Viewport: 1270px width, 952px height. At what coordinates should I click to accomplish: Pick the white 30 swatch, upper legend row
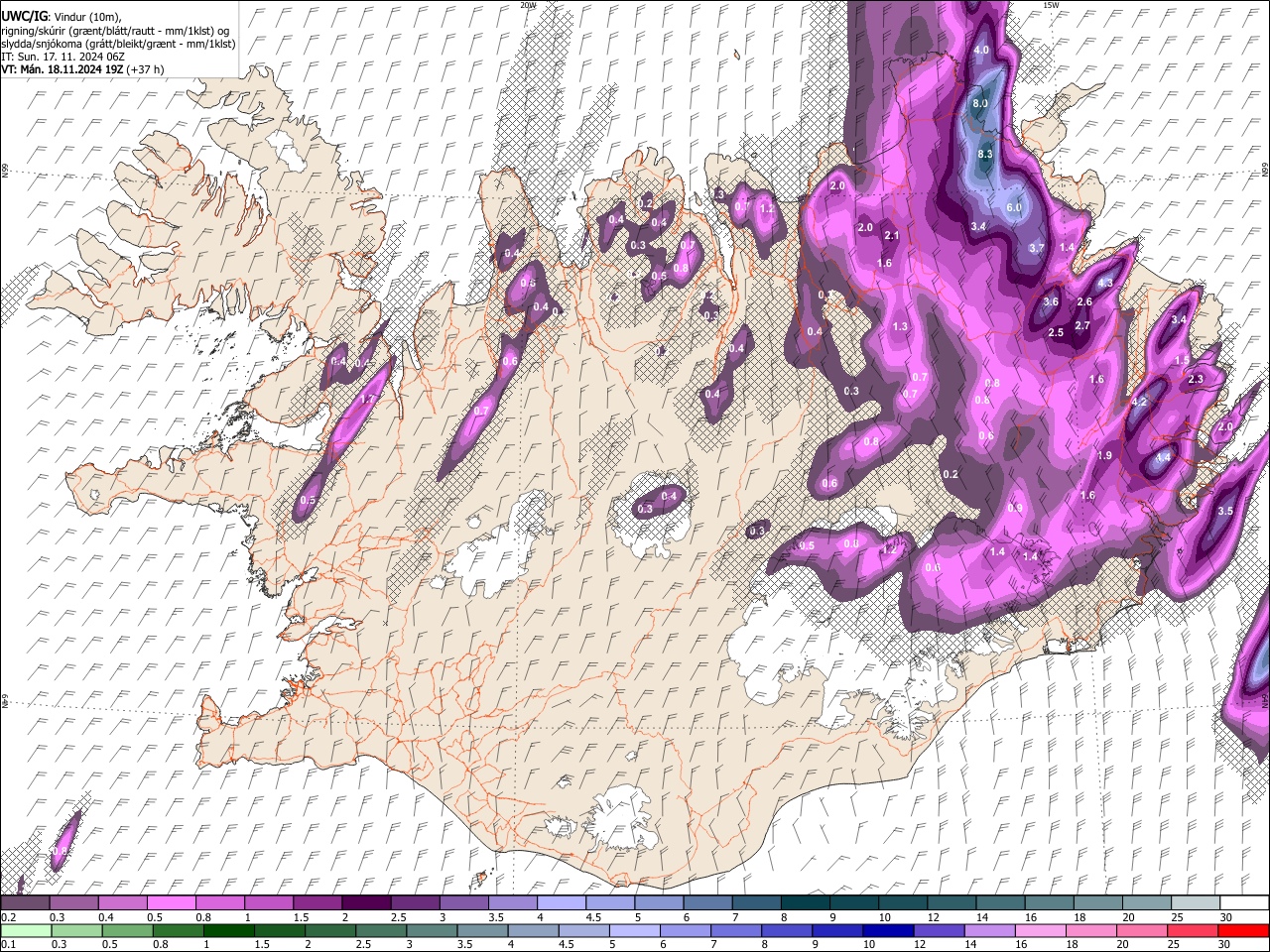(1244, 903)
